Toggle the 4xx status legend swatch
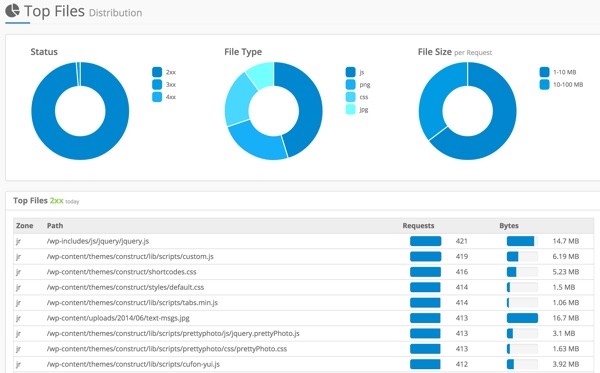 tap(157, 97)
